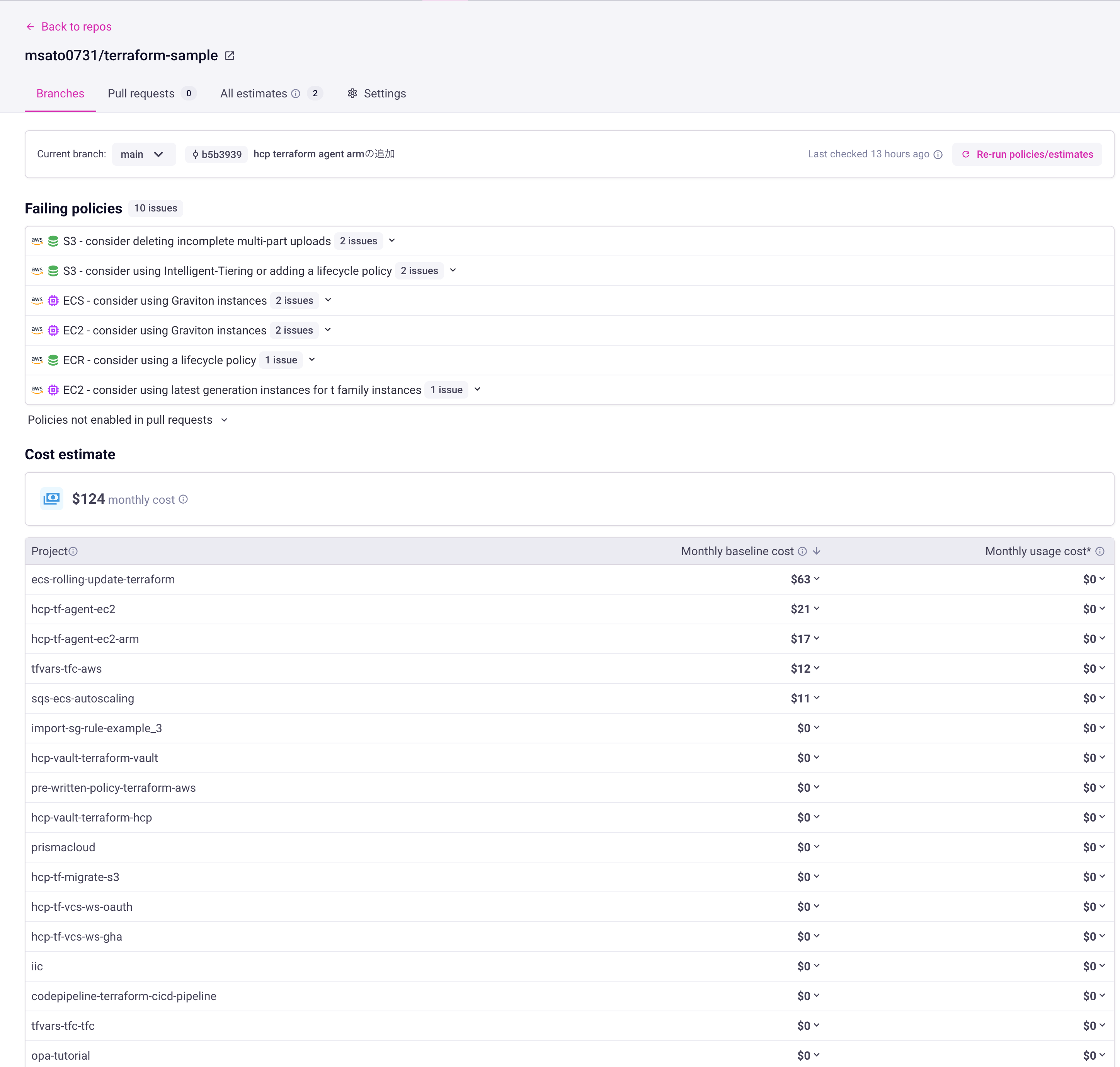Image resolution: width=1120 pixels, height=1067 pixels.
Task: Switch to the Branches tab
Action: 60,94
